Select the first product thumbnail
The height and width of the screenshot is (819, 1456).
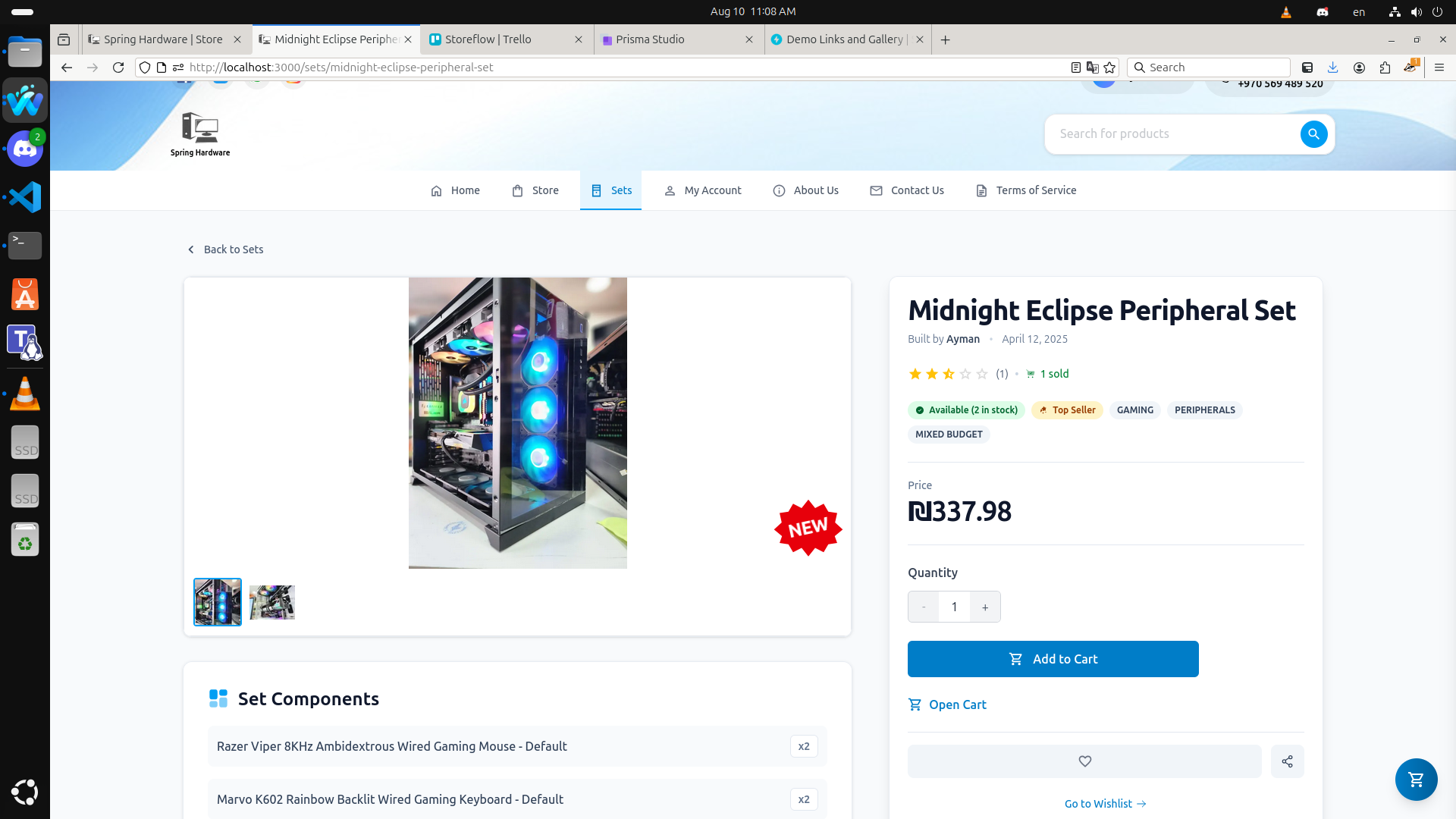click(x=218, y=602)
